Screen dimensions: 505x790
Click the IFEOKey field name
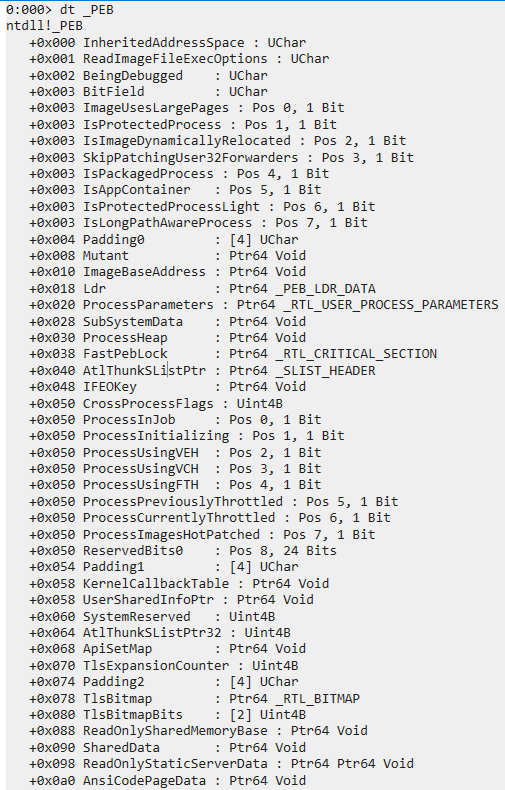click(110, 387)
